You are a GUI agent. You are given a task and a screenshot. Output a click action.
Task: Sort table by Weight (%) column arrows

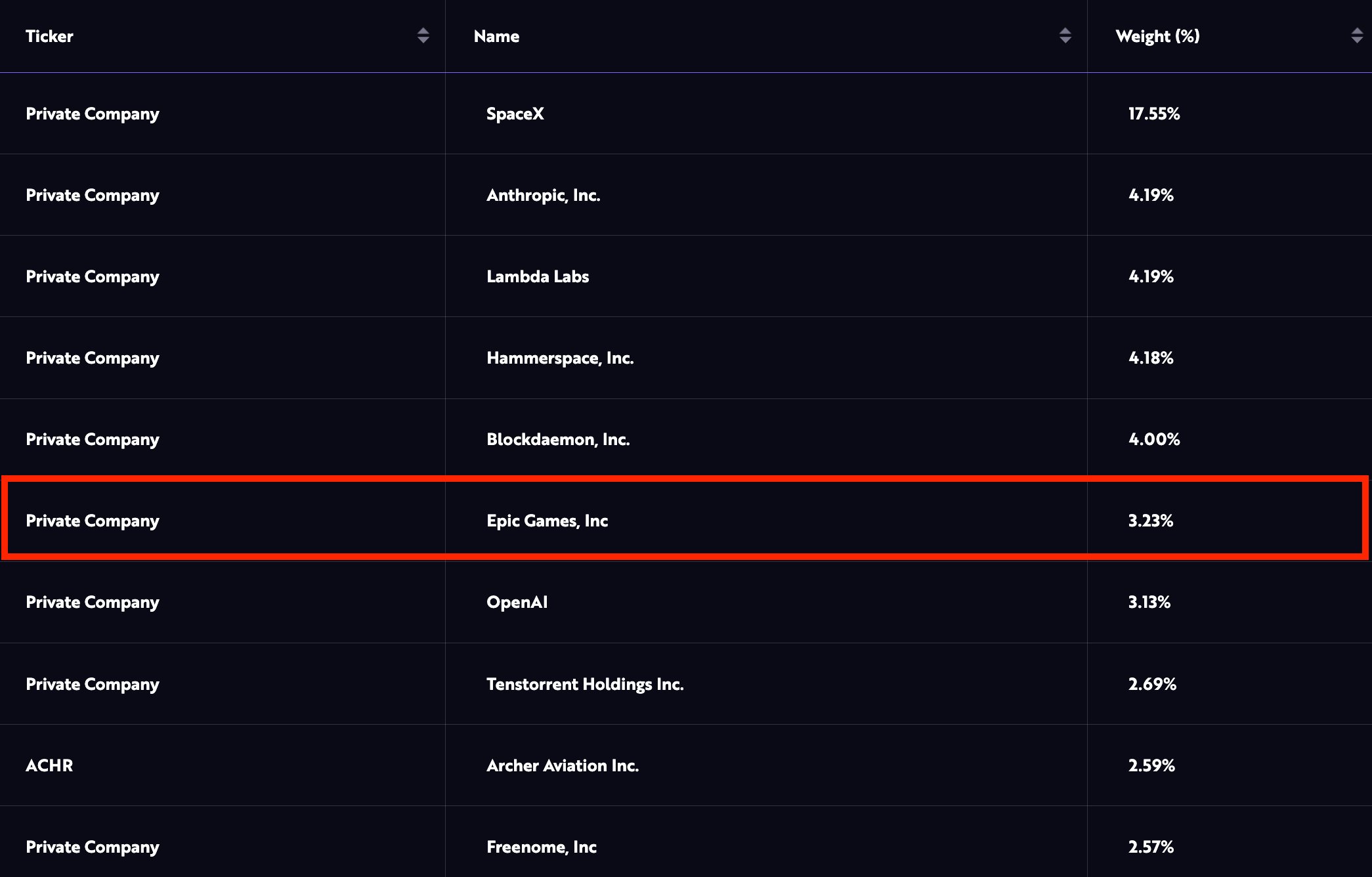point(1357,35)
